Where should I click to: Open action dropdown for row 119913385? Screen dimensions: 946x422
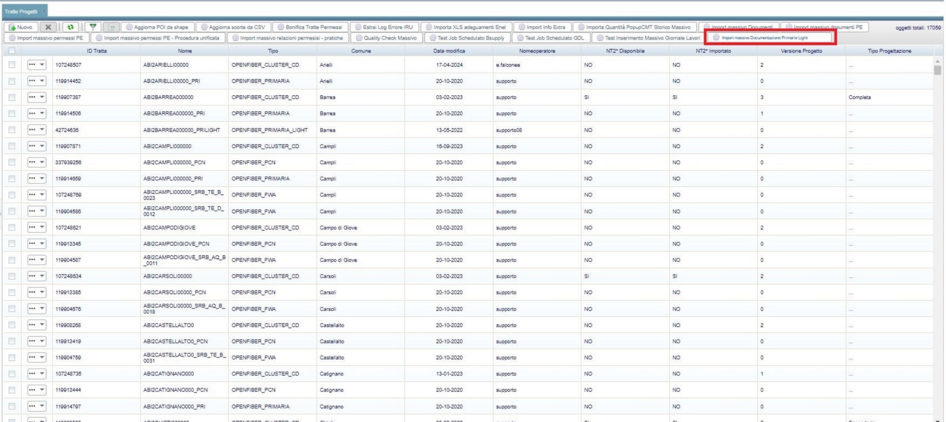click(x=37, y=292)
